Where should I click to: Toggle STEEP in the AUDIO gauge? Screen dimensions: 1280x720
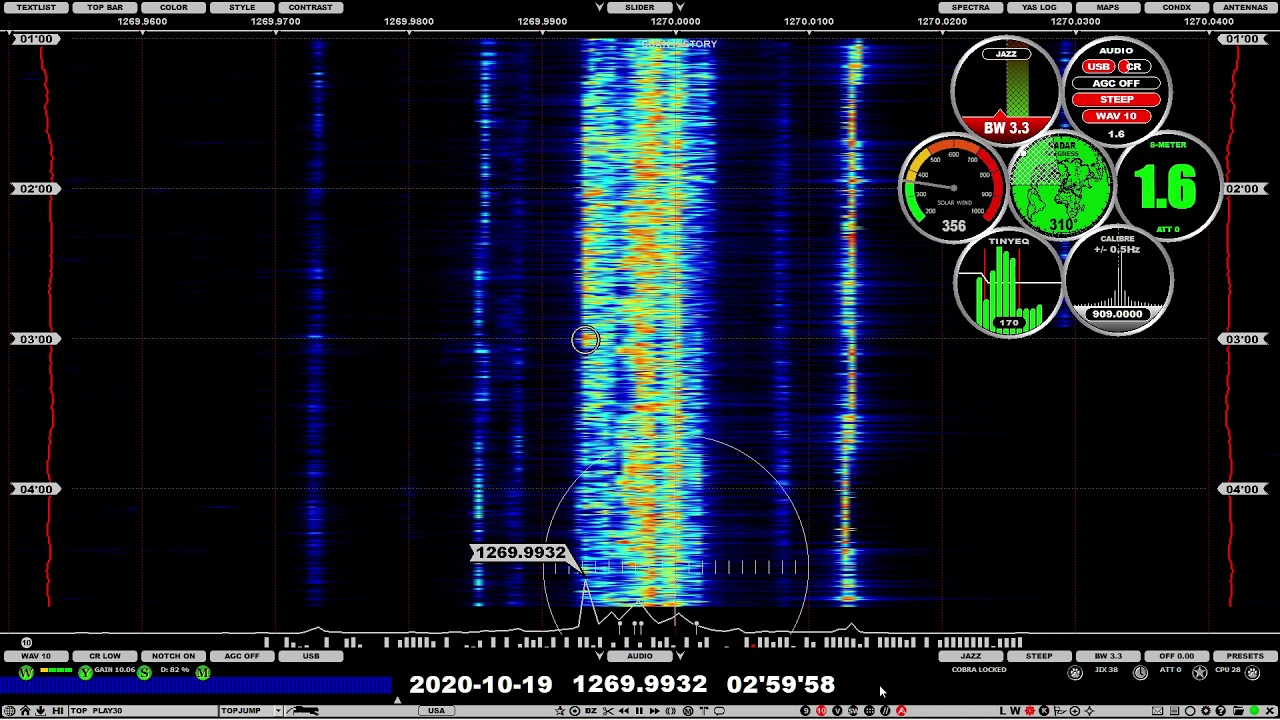1116,99
